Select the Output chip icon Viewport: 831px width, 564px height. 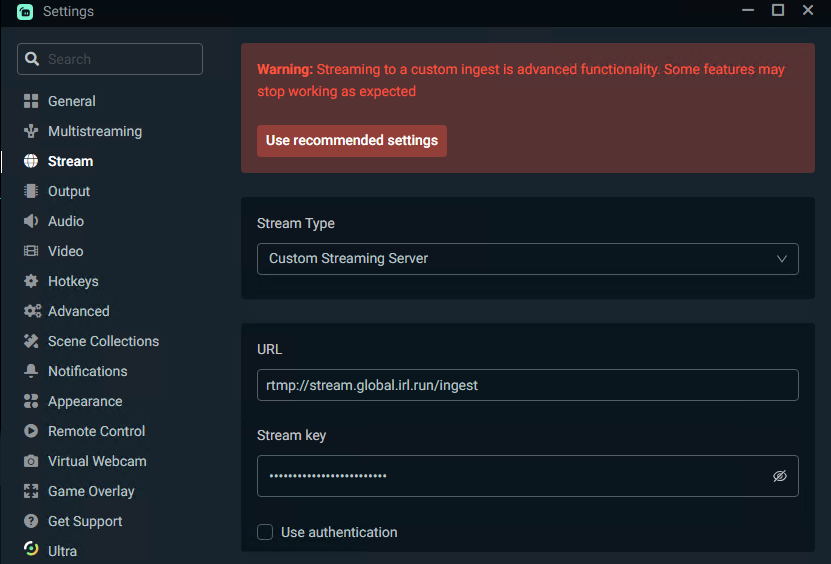pos(31,191)
